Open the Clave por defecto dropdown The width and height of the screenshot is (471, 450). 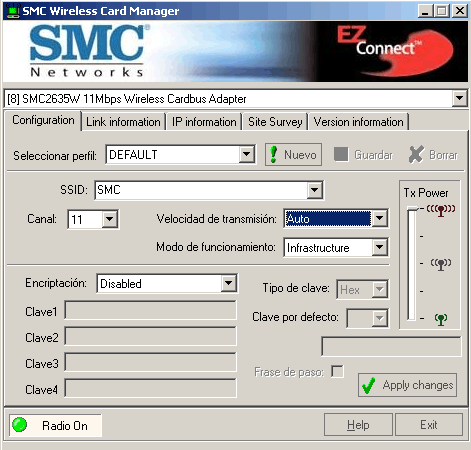[379, 318]
